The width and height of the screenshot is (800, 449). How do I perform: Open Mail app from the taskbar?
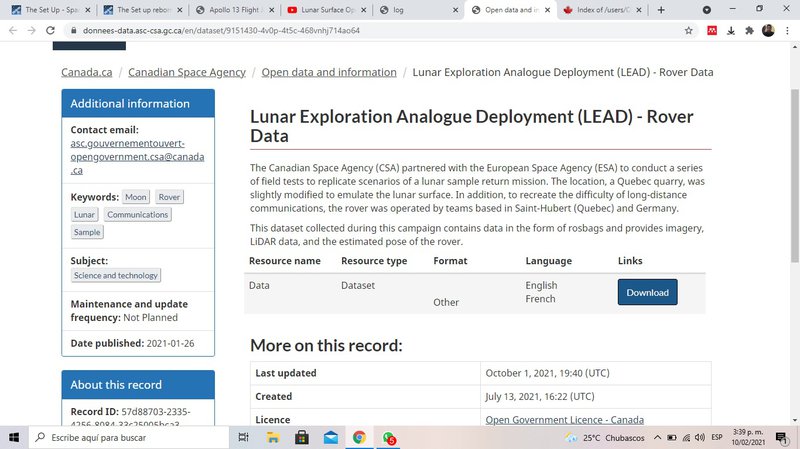330,438
